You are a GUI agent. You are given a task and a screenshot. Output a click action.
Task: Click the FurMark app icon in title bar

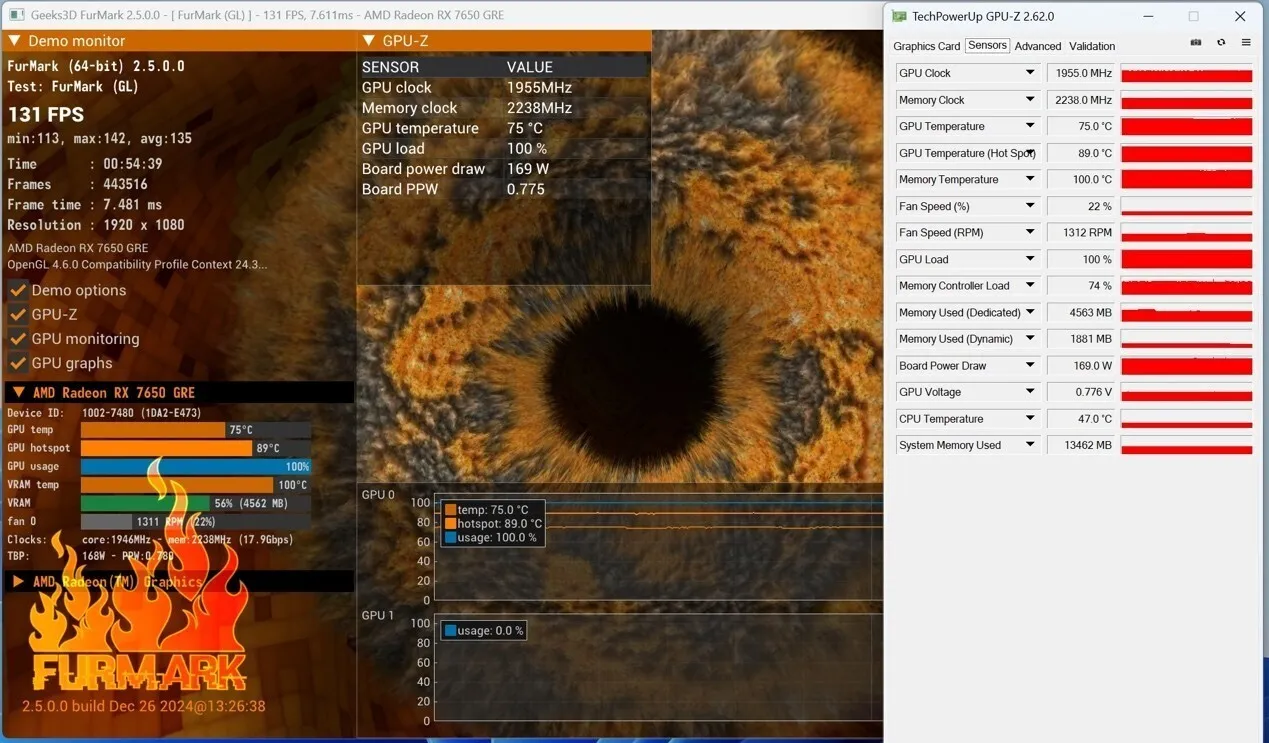point(17,15)
